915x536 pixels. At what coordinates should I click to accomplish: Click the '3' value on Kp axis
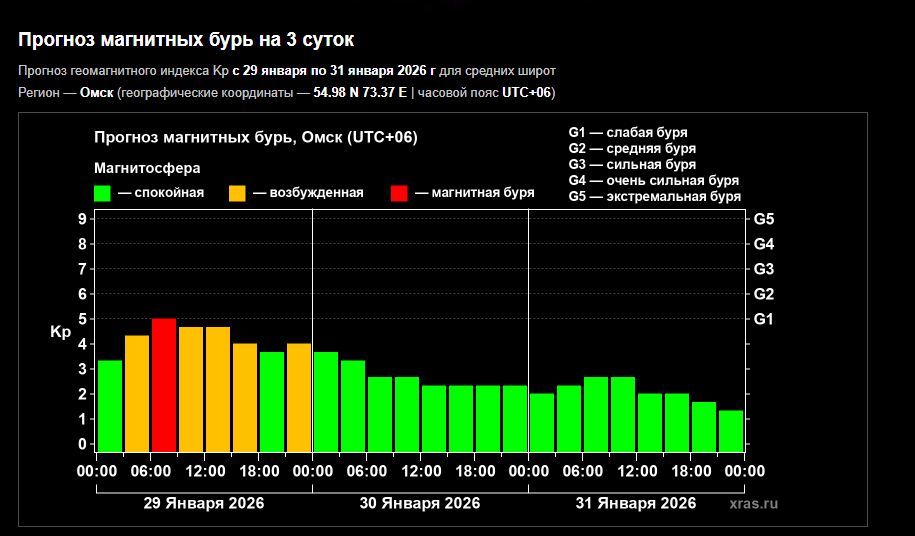coord(82,369)
